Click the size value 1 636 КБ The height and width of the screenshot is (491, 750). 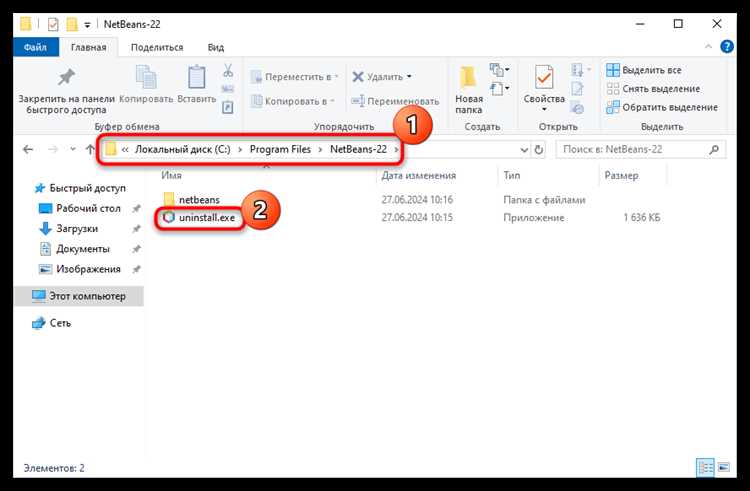coord(641,218)
